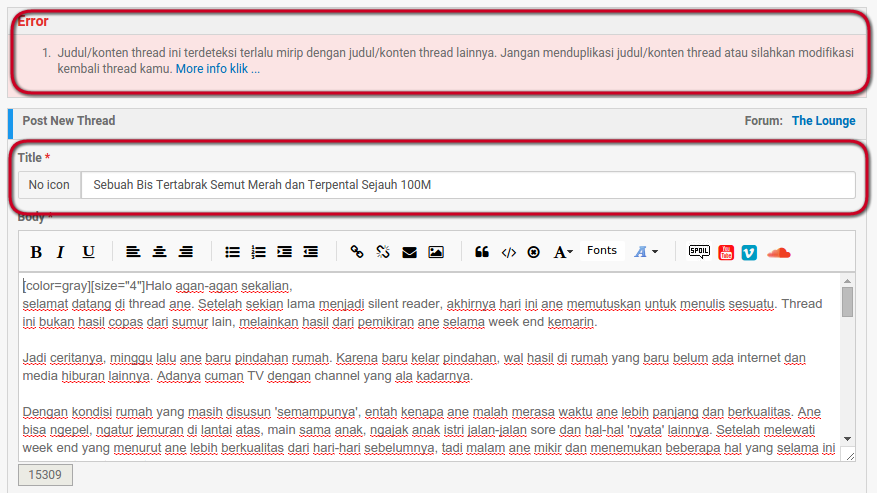877x493 pixels.
Task: Remove link from selected text
Action: point(383,252)
